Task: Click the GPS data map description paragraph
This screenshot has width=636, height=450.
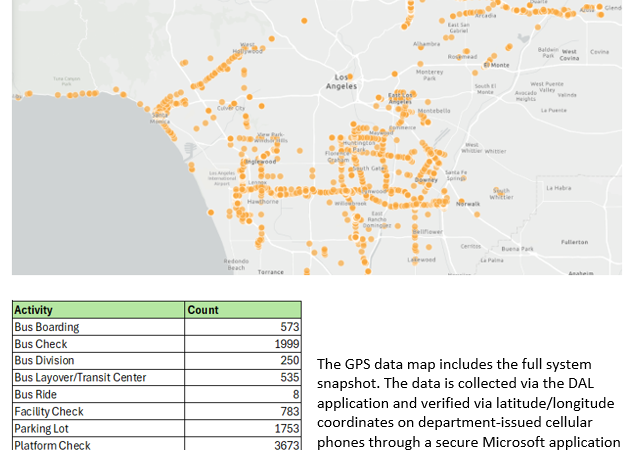Action: pyautogui.click(x=468, y=402)
